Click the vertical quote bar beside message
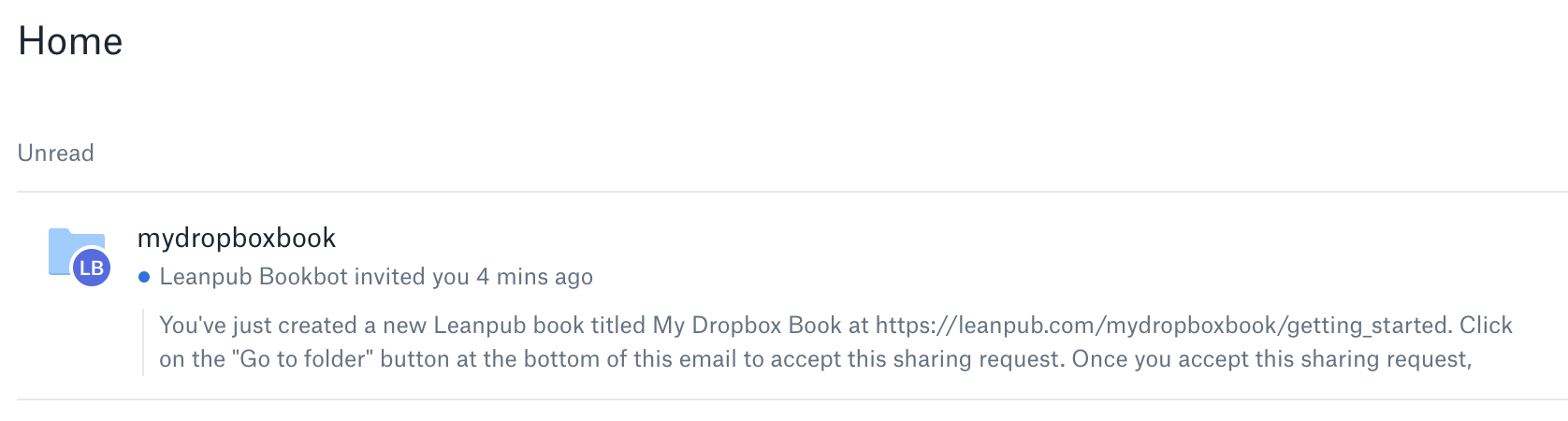This screenshot has width=1568, height=421. tap(143, 342)
